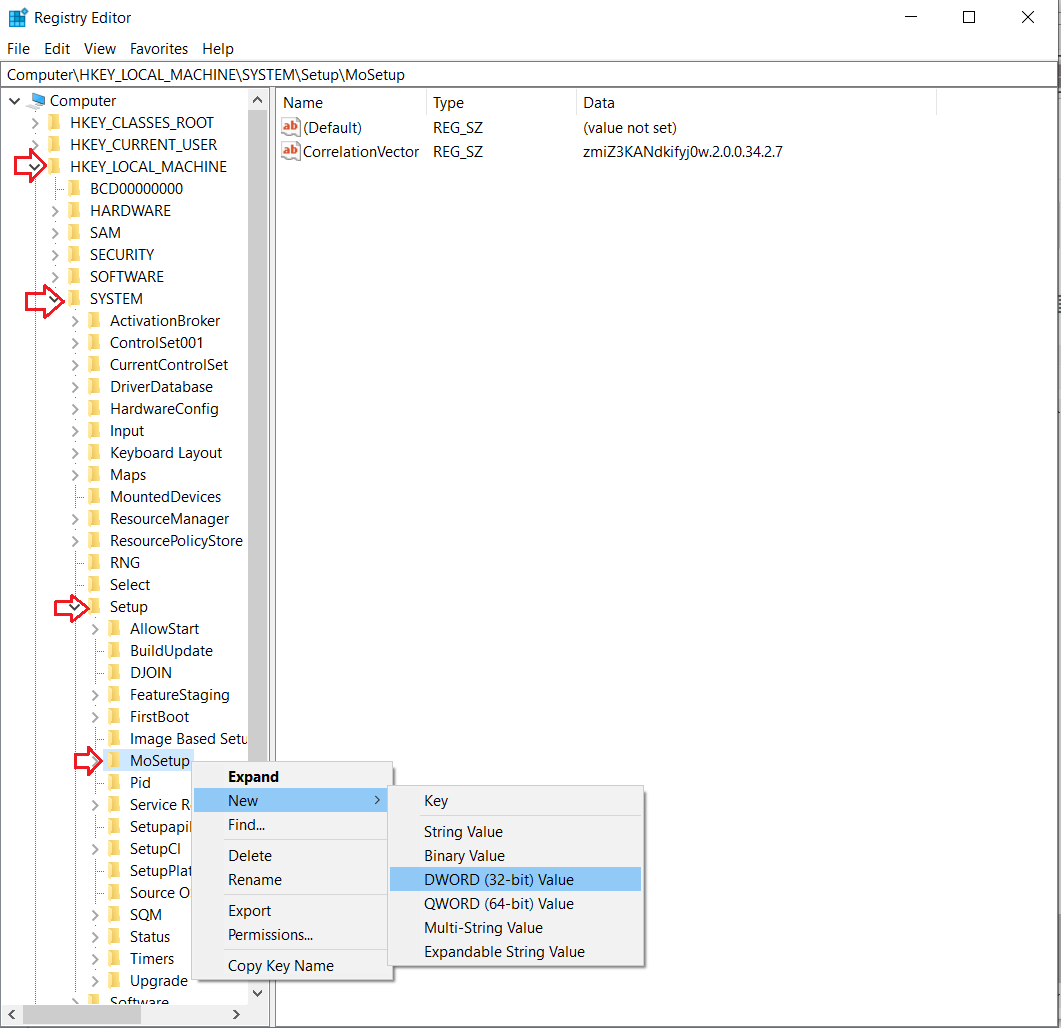Choose QWORD (64-bit) Value from submenu
Image resolution: width=1061 pixels, height=1028 pixels.
pos(515,903)
